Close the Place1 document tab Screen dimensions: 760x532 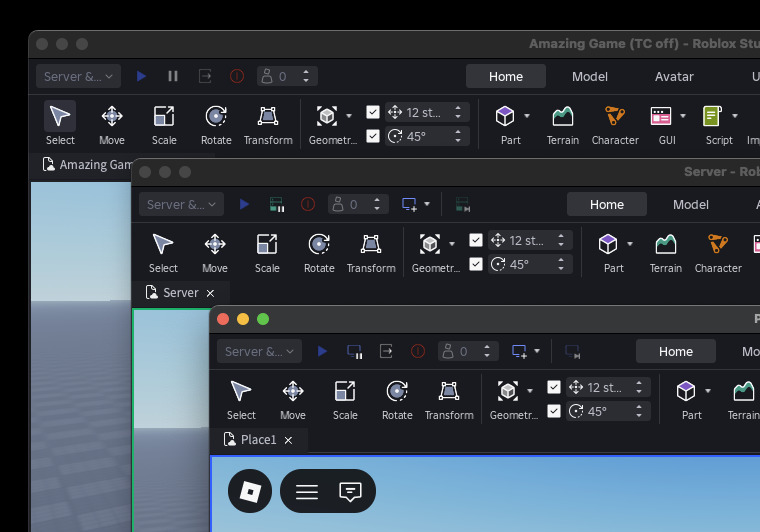[288, 440]
